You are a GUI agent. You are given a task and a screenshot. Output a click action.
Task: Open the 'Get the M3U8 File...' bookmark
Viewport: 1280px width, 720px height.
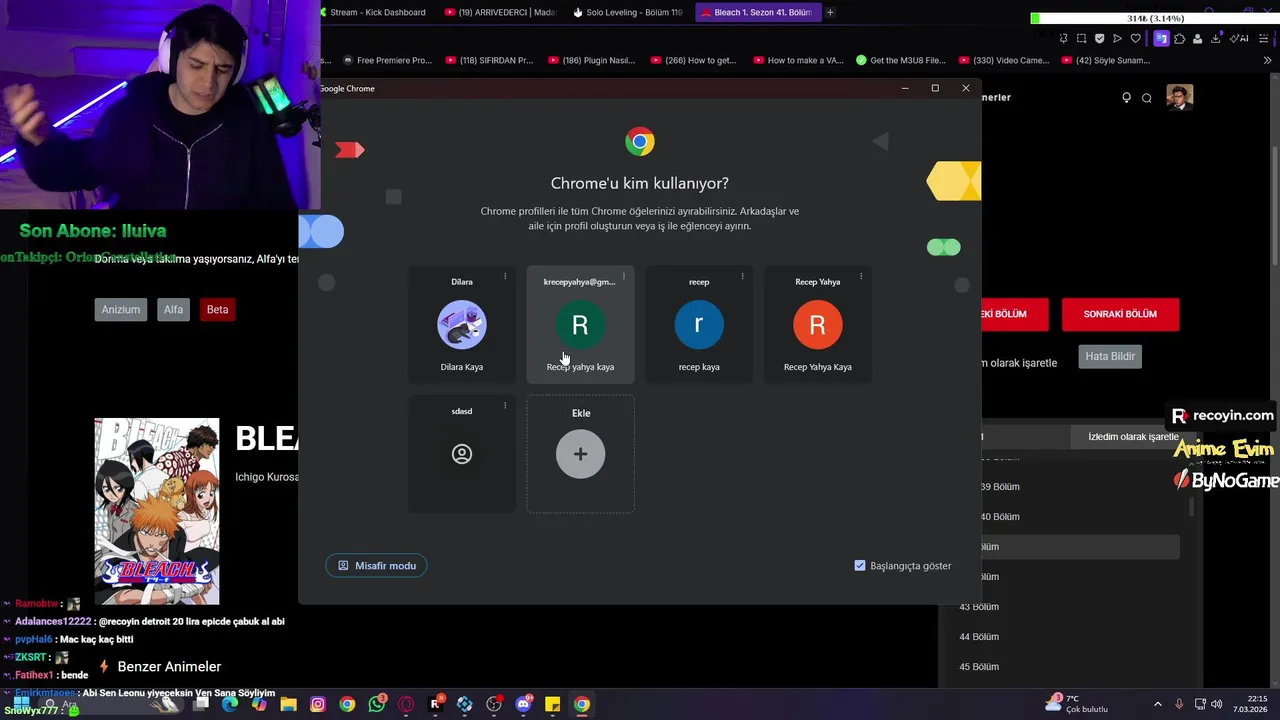pyautogui.click(x=900, y=60)
